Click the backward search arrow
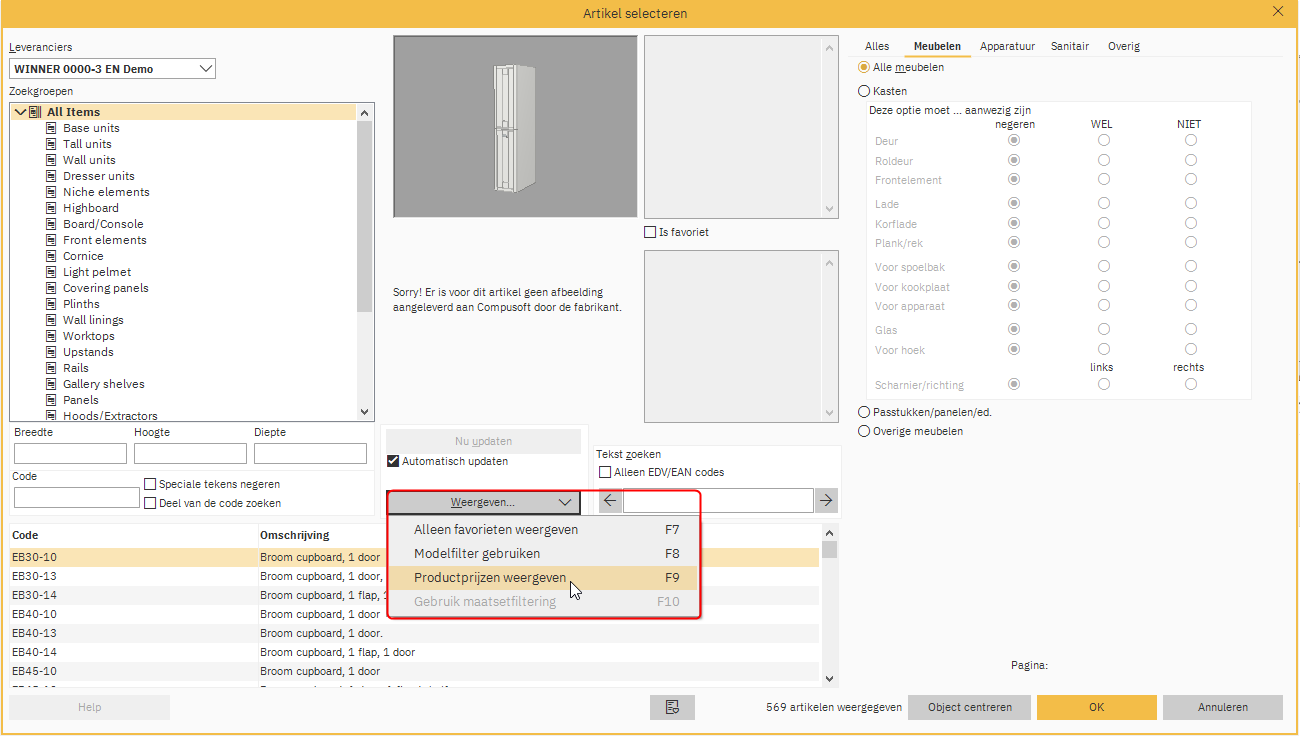The image size is (1300, 736). (609, 500)
